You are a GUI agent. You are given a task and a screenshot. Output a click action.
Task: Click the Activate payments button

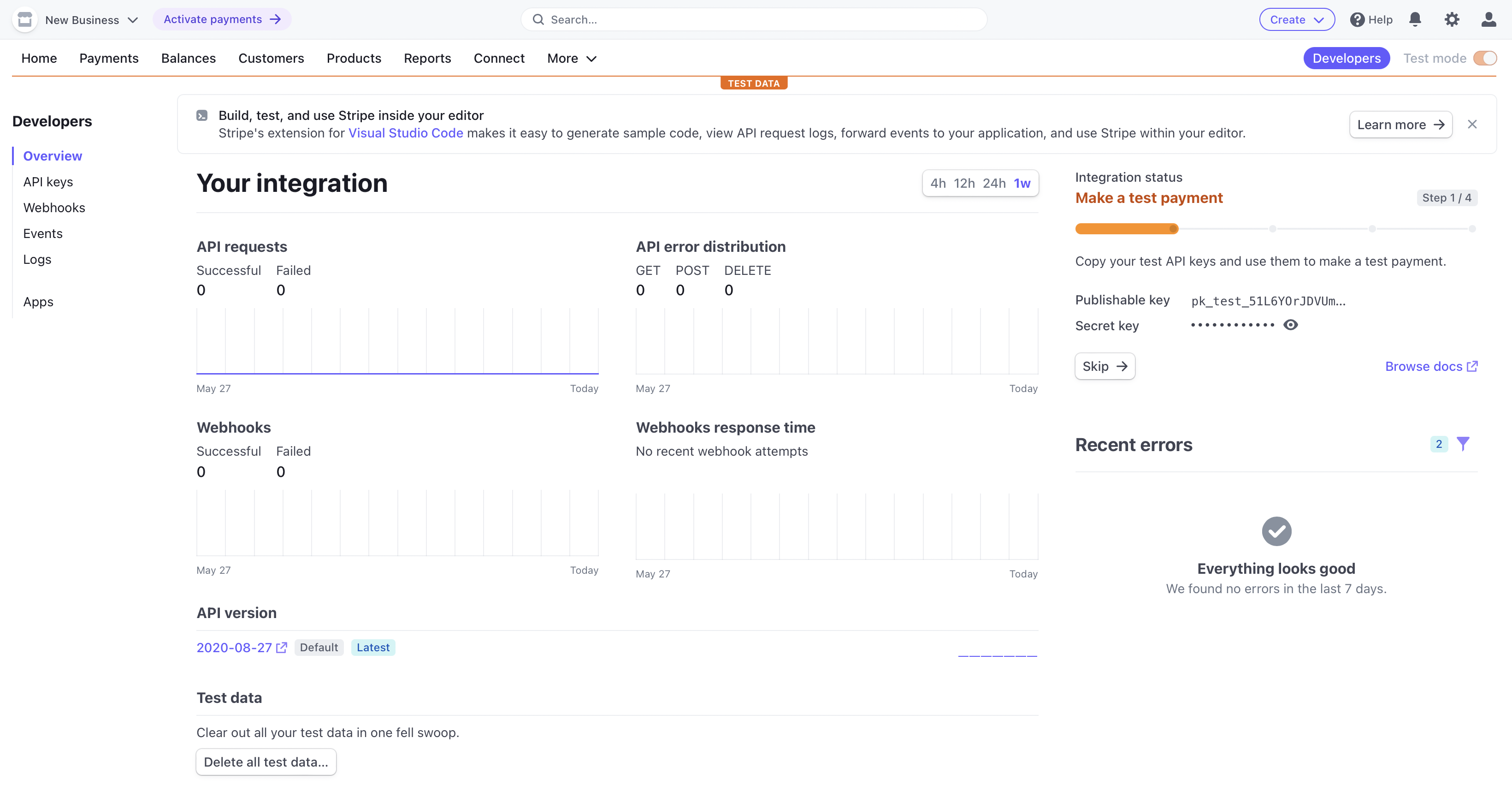222,19
